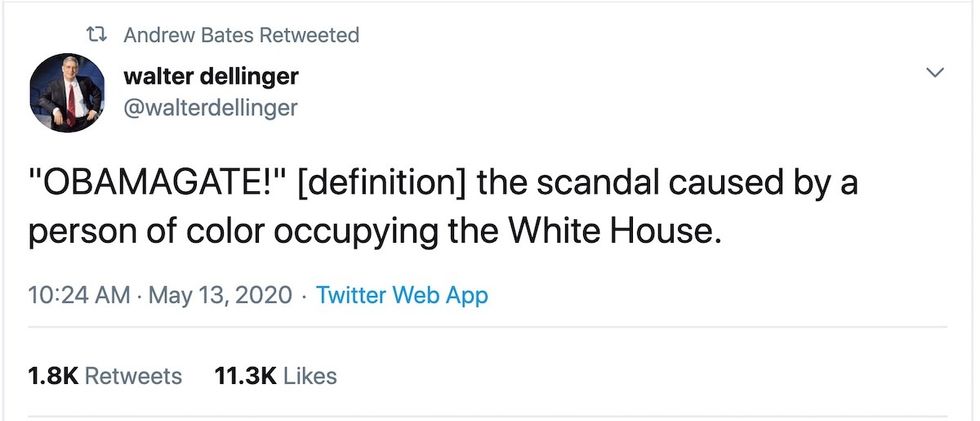This screenshot has height=421, width=980.
Task: Click the retweet arrows icon above the tweet
Action: click(97, 35)
